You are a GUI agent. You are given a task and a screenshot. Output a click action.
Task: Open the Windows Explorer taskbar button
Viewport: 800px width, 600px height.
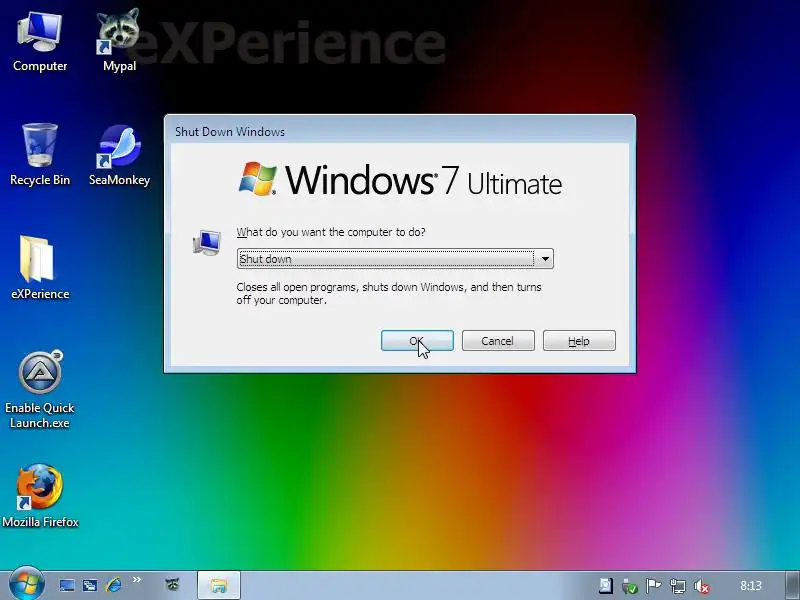[x=218, y=585]
